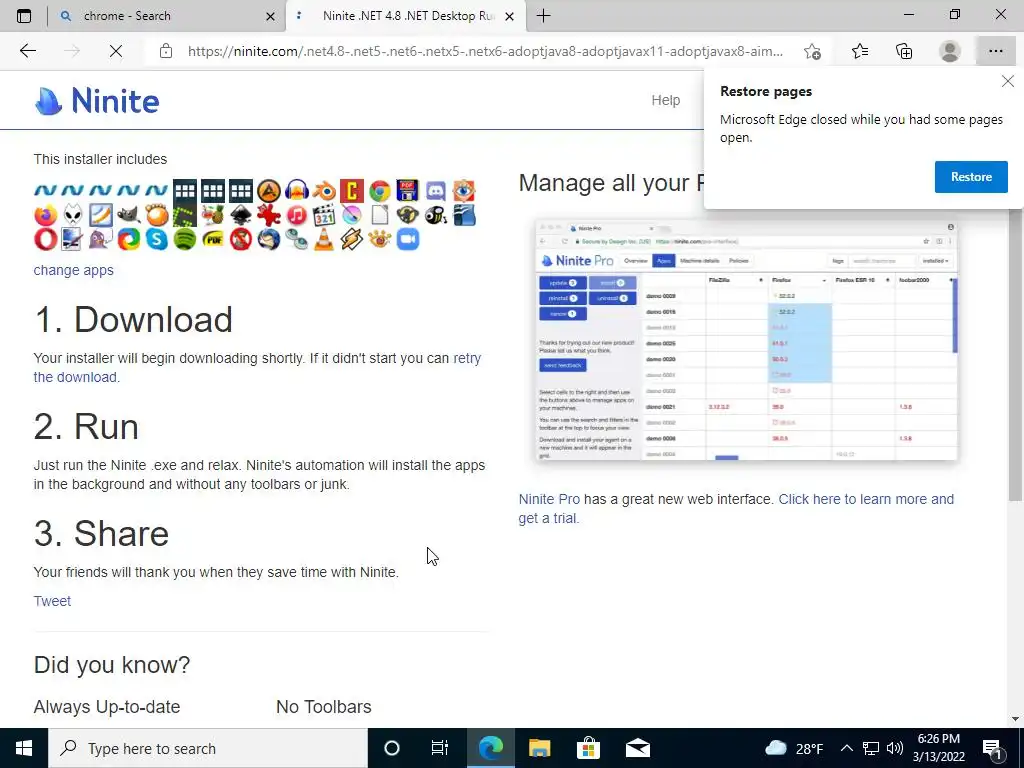Open the tab actions menu
This screenshot has width=1024, height=768.
(24, 16)
